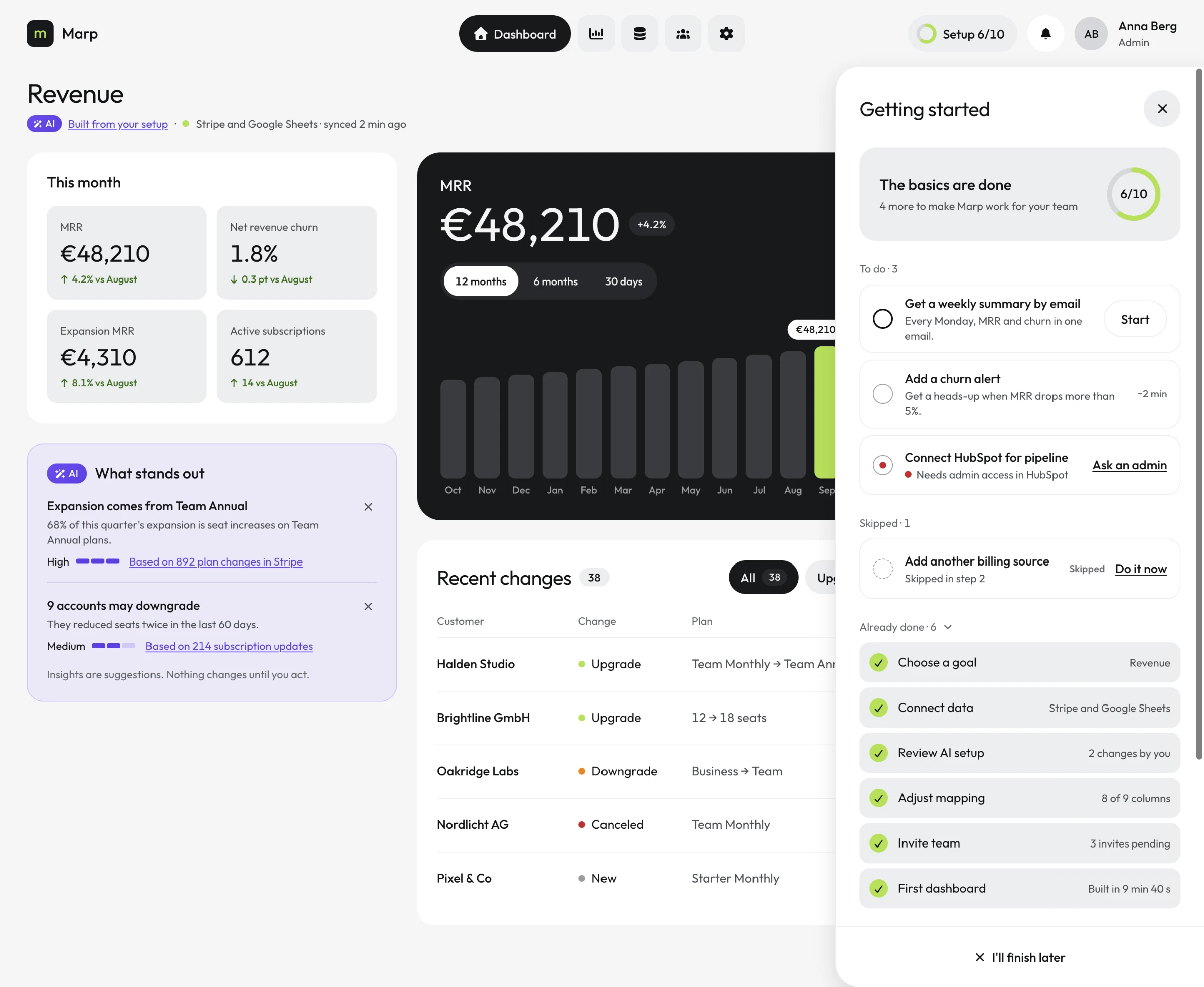Click the Marp logo icon
This screenshot has width=1204, height=987.
tap(40, 34)
